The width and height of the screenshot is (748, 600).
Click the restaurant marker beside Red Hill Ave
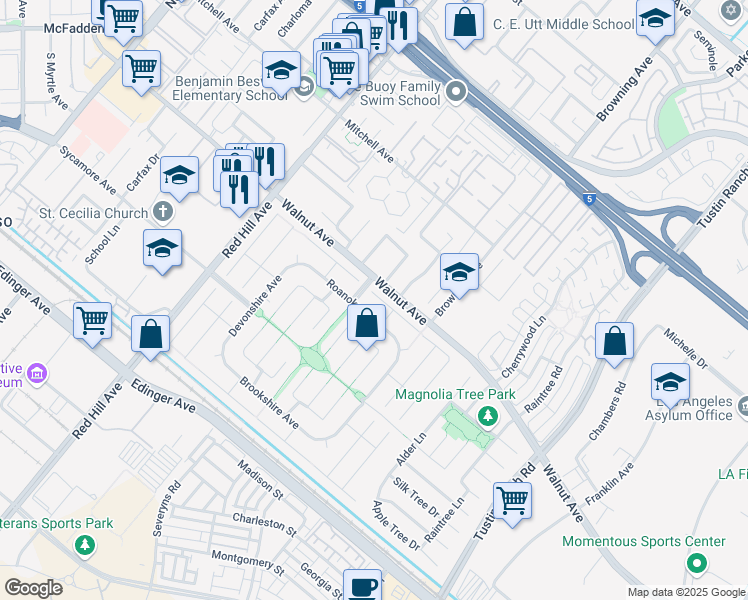click(239, 191)
